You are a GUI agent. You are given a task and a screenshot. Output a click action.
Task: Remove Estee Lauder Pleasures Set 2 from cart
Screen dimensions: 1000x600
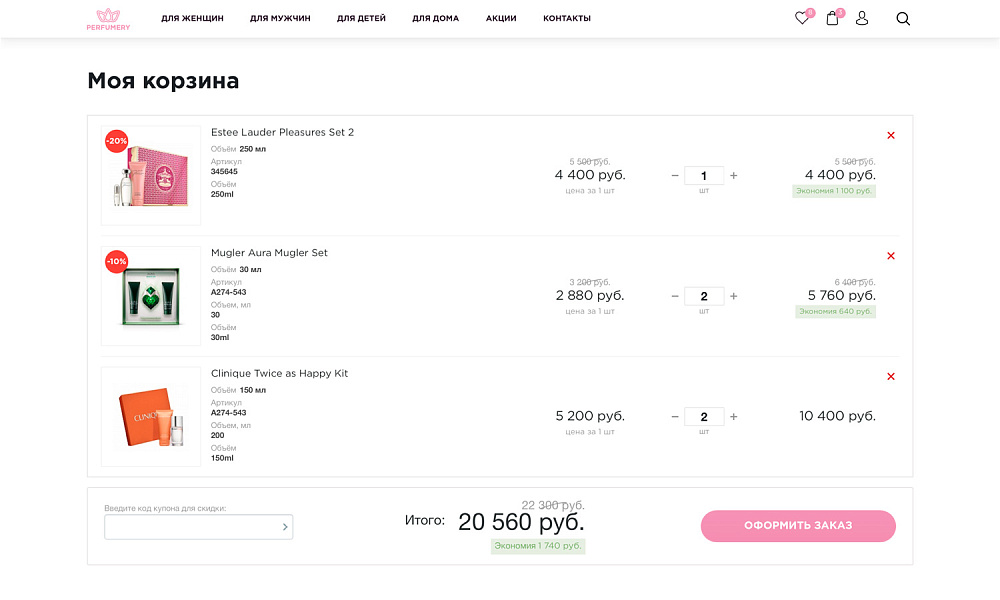click(891, 135)
